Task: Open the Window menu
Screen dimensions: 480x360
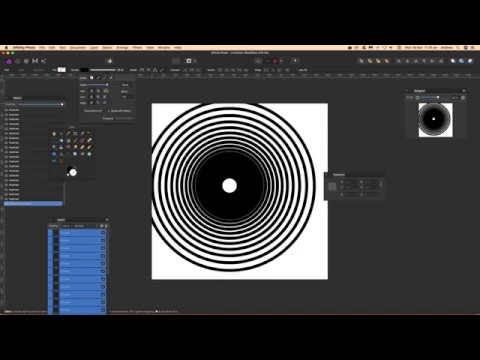Action: tap(164, 48)
